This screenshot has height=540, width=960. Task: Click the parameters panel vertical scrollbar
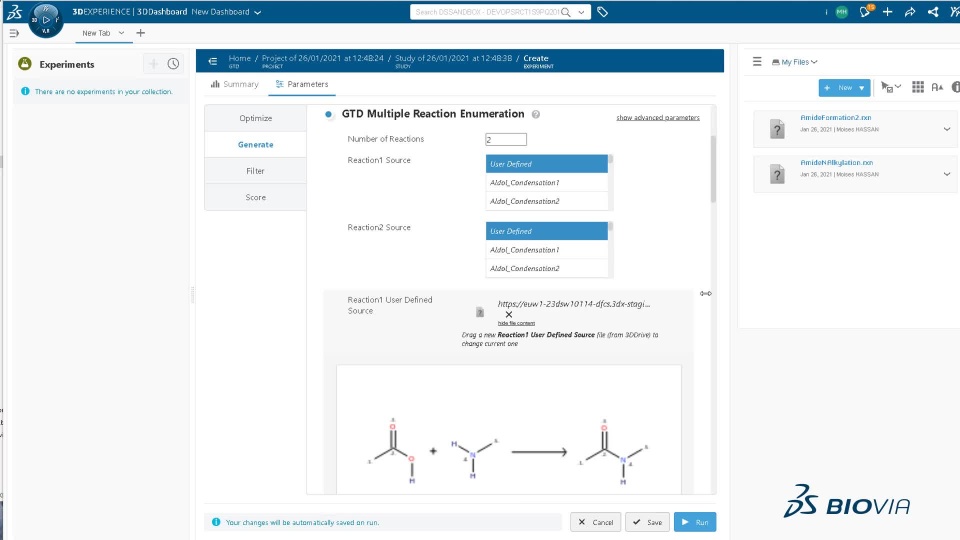click(x=713, y=170)
